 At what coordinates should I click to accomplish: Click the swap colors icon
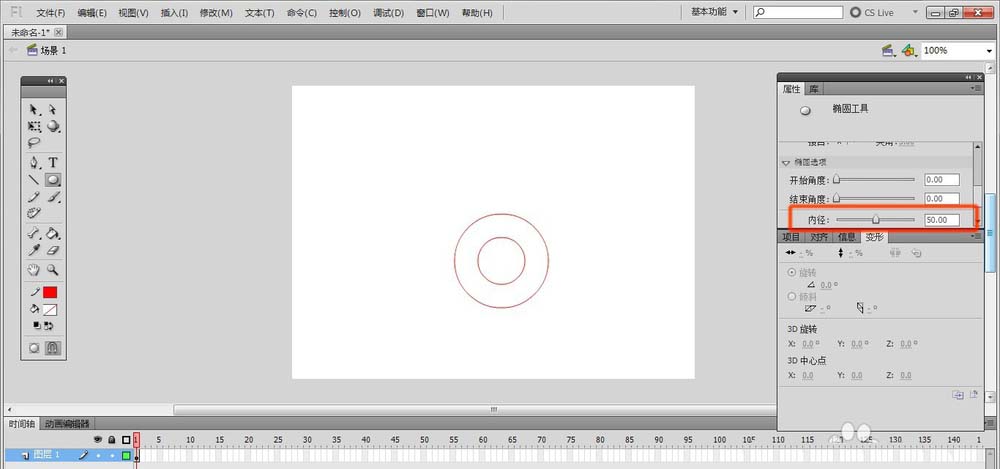pos(49,325)
